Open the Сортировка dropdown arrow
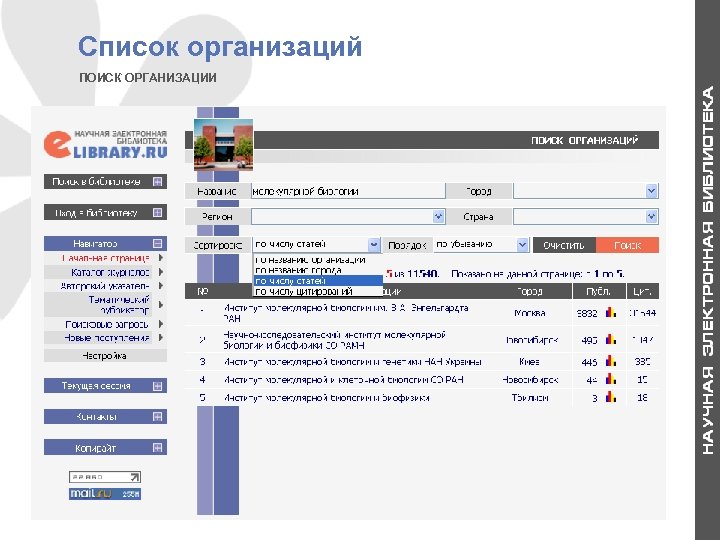Image resolution: width=720 pixels, height=540 pixels. [x=374, y=244]
